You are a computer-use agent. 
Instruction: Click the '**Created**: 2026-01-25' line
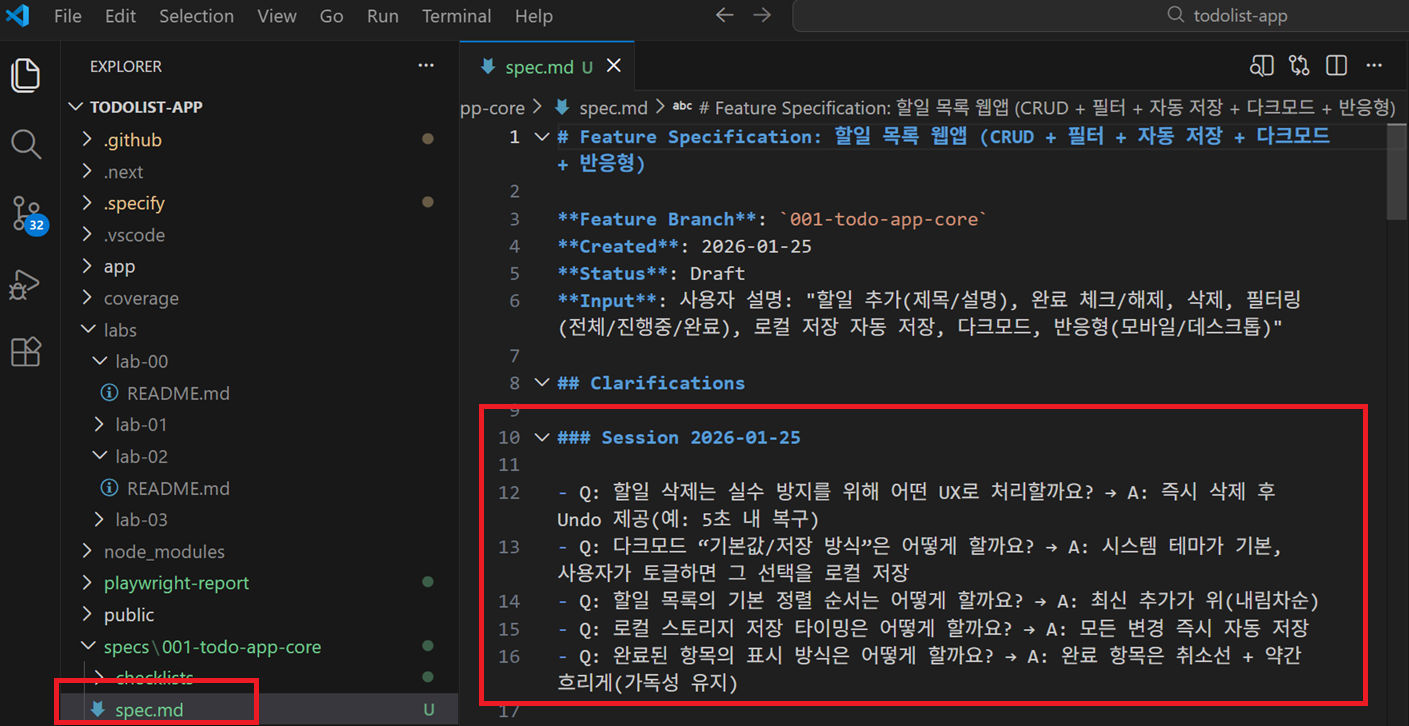pos(684,246)
